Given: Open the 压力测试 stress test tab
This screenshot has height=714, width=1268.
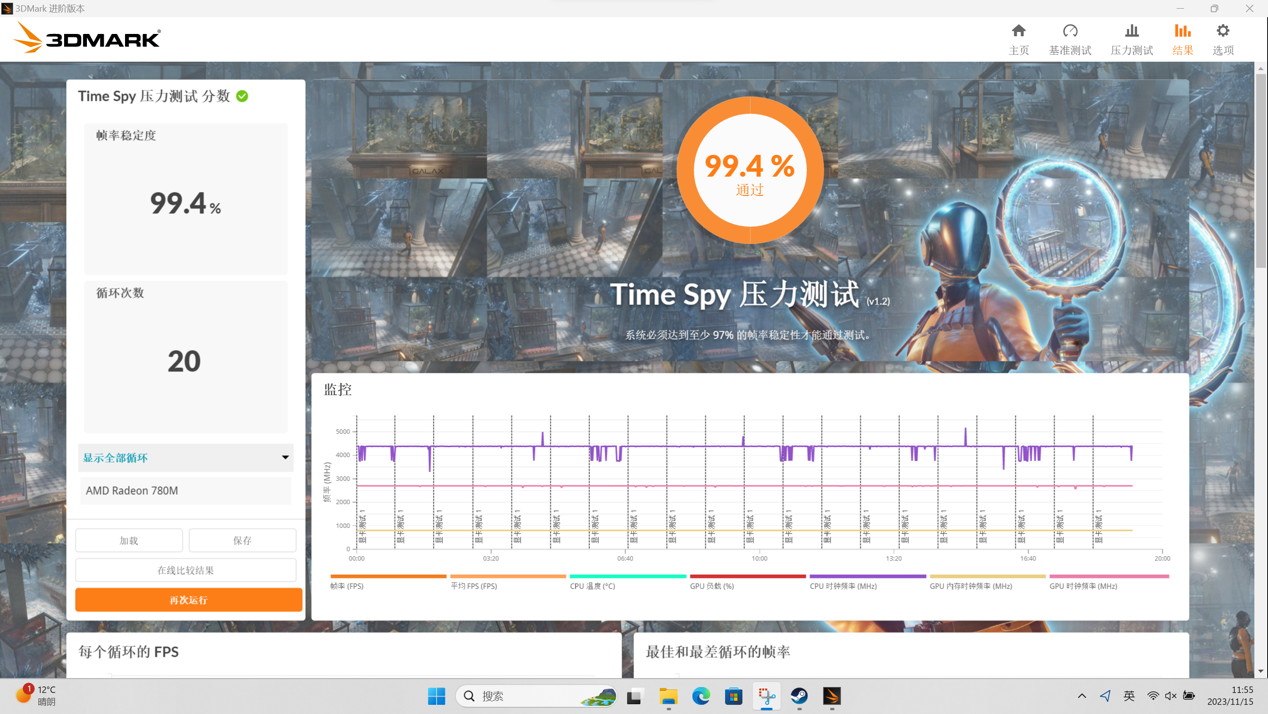Looking at the screenshot, I should tap(1131, 39).
